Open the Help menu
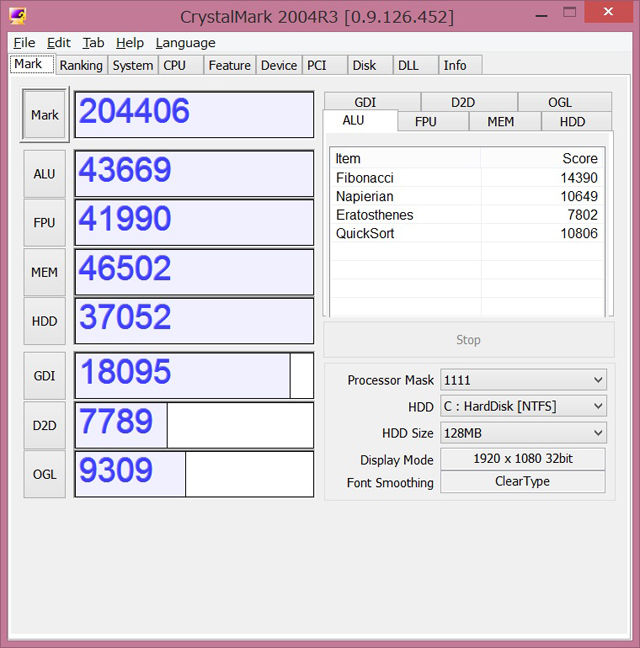This screenshot has width=640, height=648. point(130,43)
